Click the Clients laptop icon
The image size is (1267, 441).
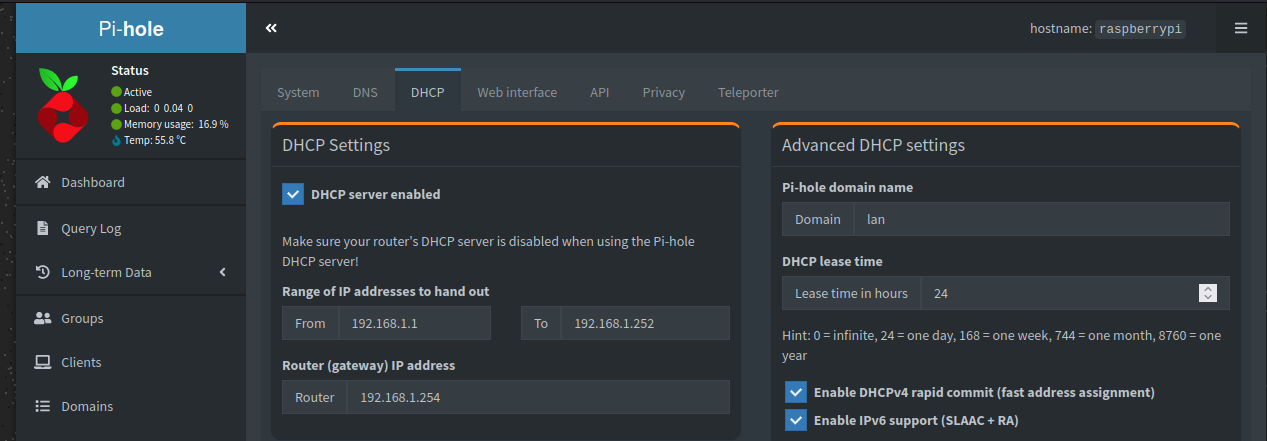(x=42, y=362)
